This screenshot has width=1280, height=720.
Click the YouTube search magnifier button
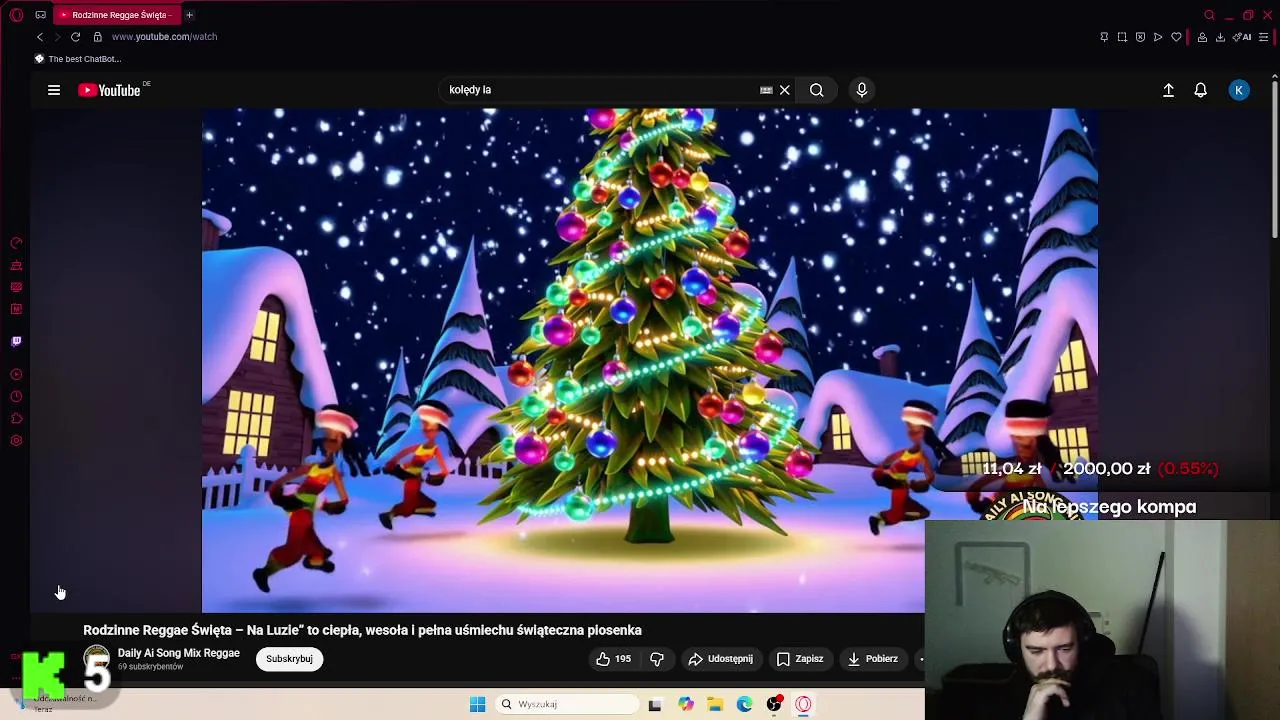tap(817, 90)
